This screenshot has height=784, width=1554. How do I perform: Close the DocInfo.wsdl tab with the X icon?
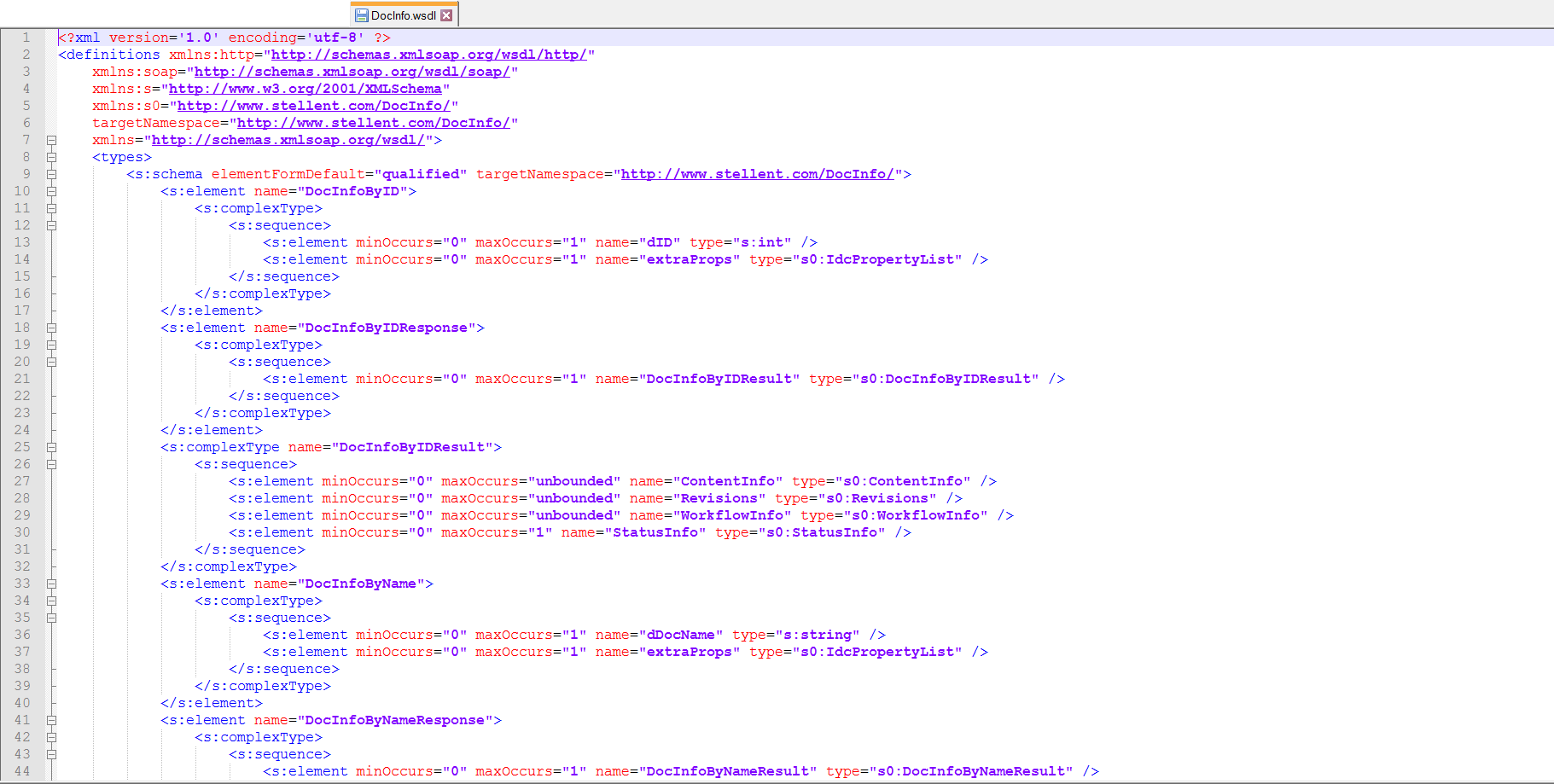click(446, 15)
